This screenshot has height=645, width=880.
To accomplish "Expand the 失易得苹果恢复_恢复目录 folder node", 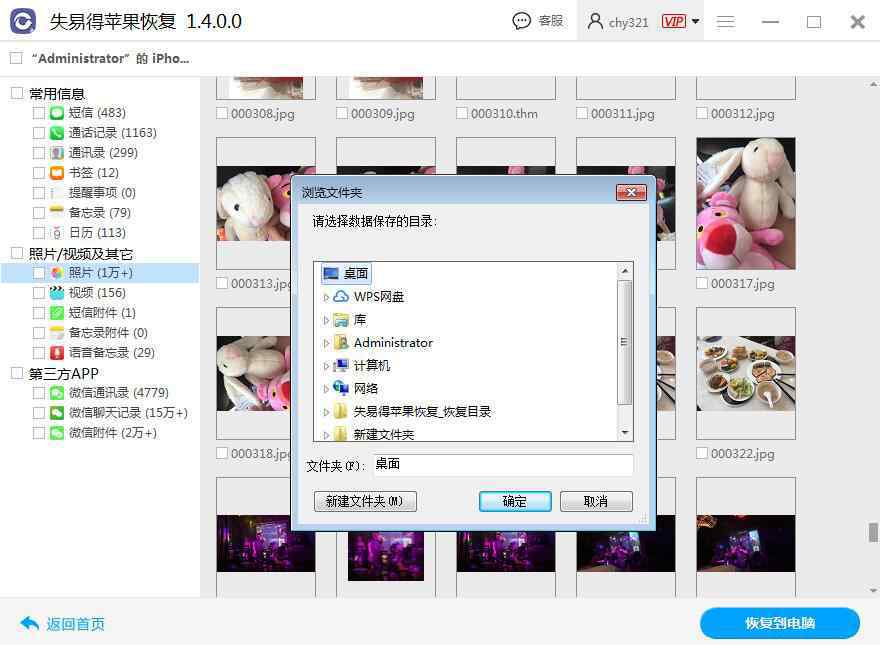I will [x=326, y=412].
